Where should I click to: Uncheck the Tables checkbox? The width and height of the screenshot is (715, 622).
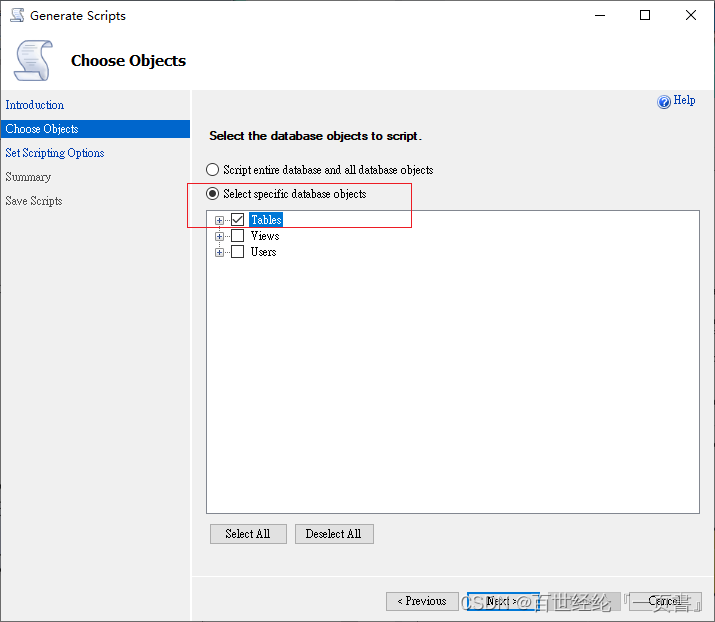238,220
